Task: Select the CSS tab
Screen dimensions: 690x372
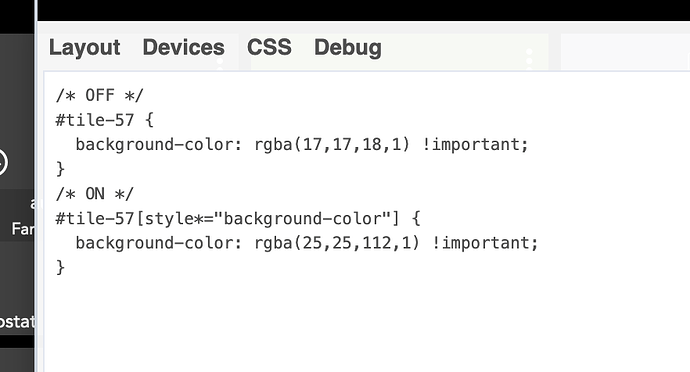Action: (x=269, y=48)
